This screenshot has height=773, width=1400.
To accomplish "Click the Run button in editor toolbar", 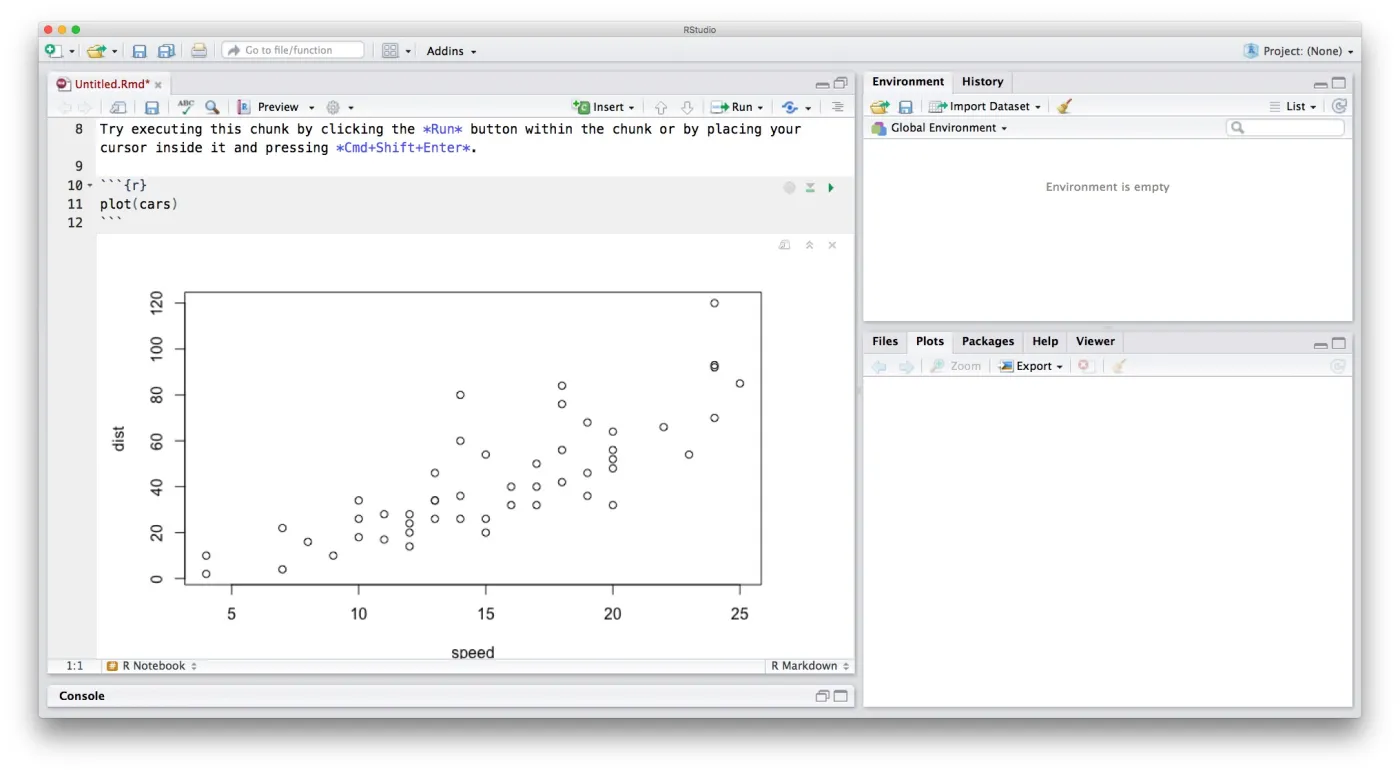I will click(732, 107).
